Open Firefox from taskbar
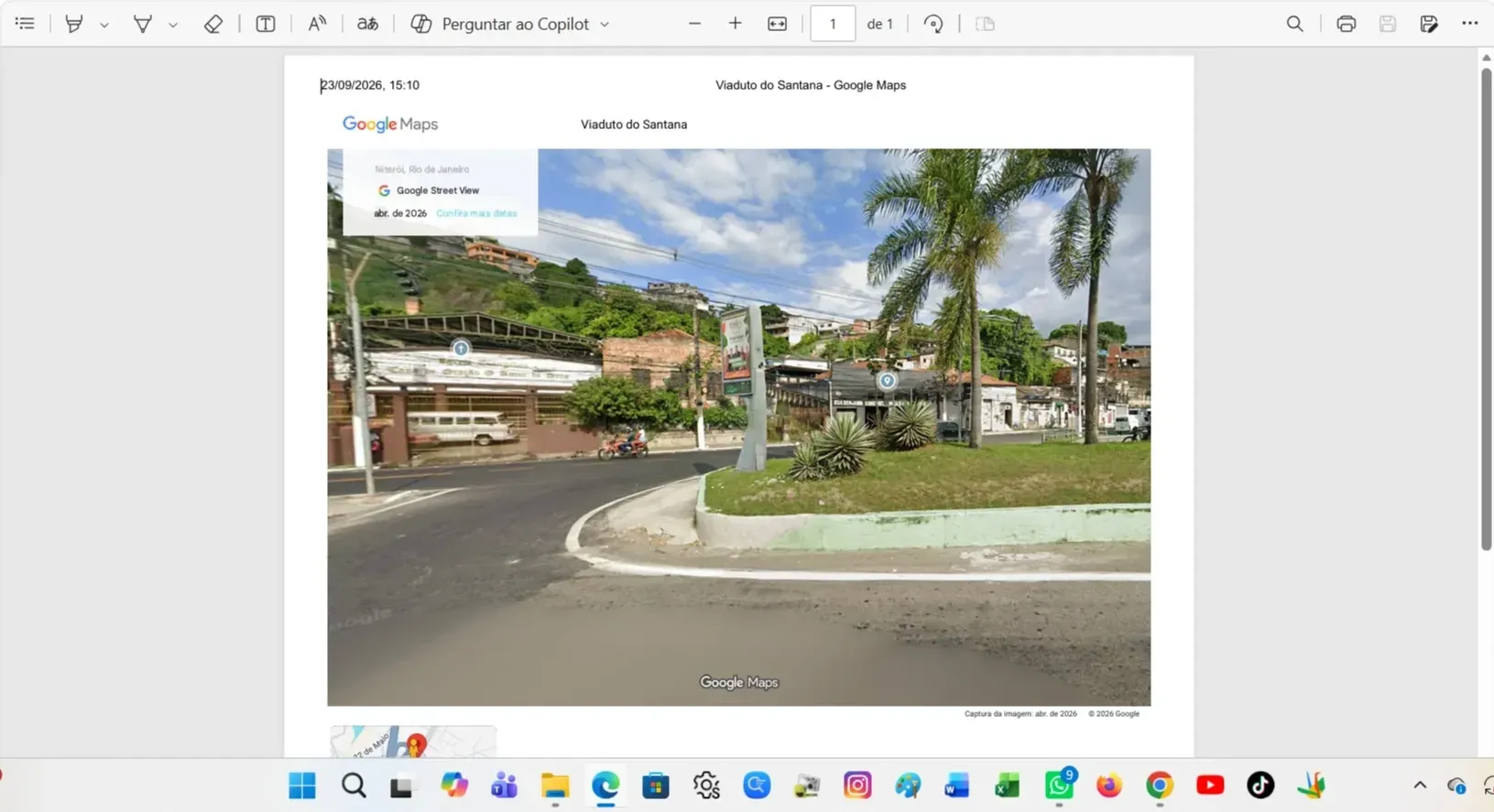The height and width of the screenshot is (812, 1494). pos(1109,785)
